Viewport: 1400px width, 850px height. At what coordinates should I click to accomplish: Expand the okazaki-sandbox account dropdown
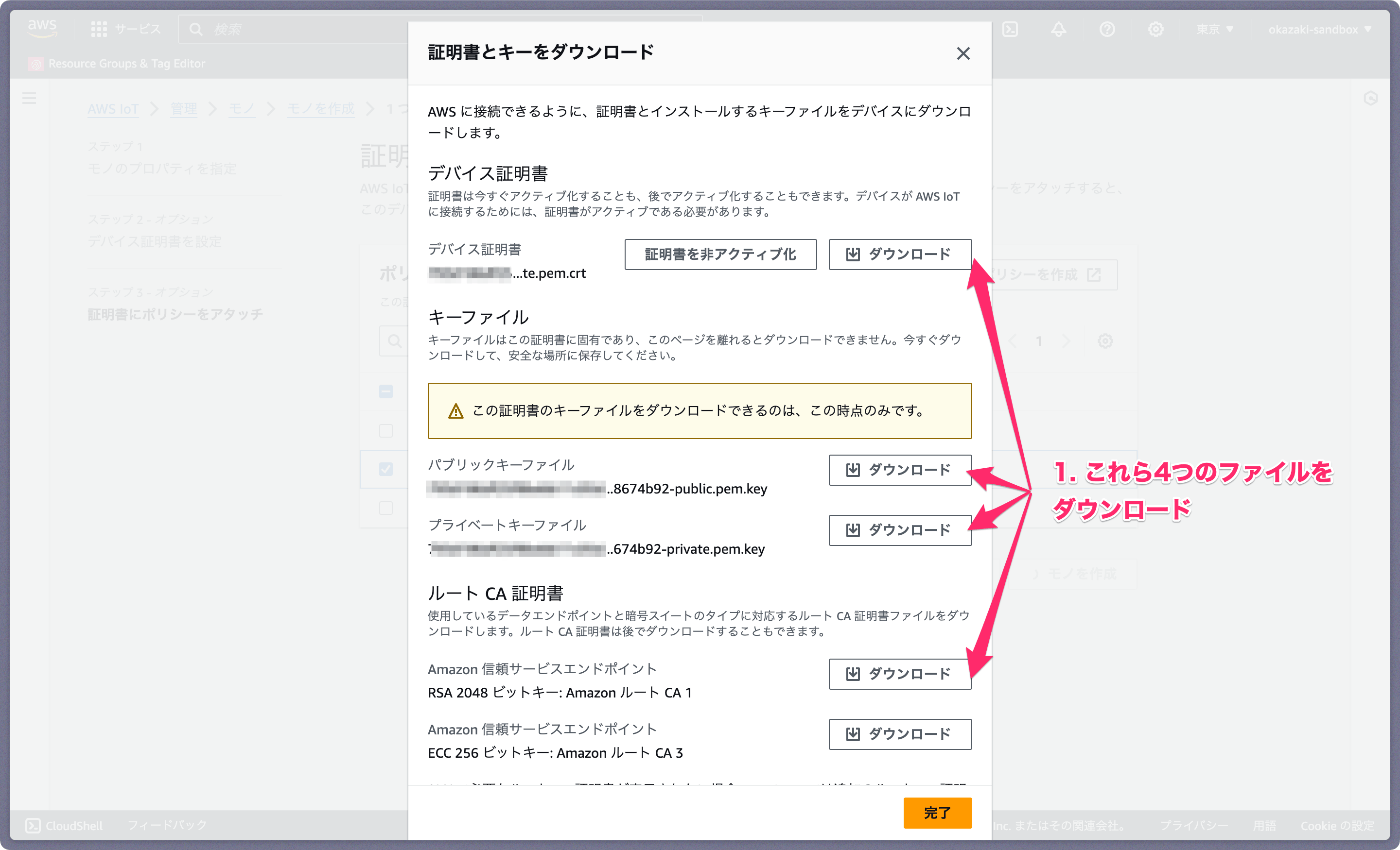click(1320, 29)
